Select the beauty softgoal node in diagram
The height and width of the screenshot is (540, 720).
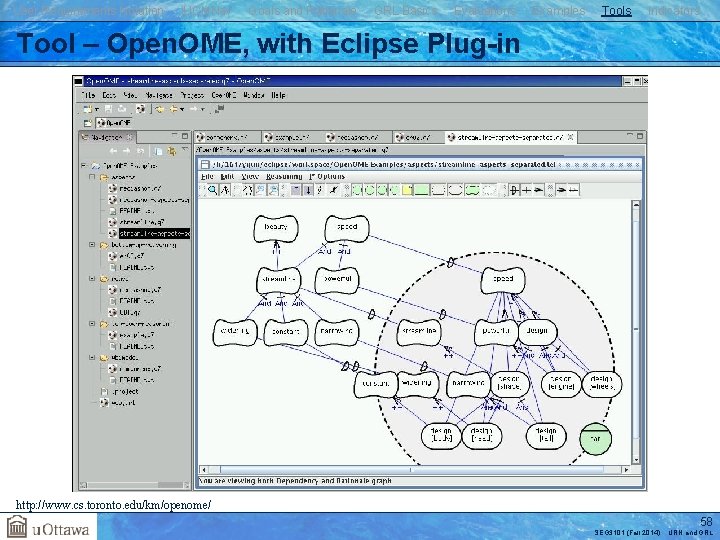click(276, 228)
